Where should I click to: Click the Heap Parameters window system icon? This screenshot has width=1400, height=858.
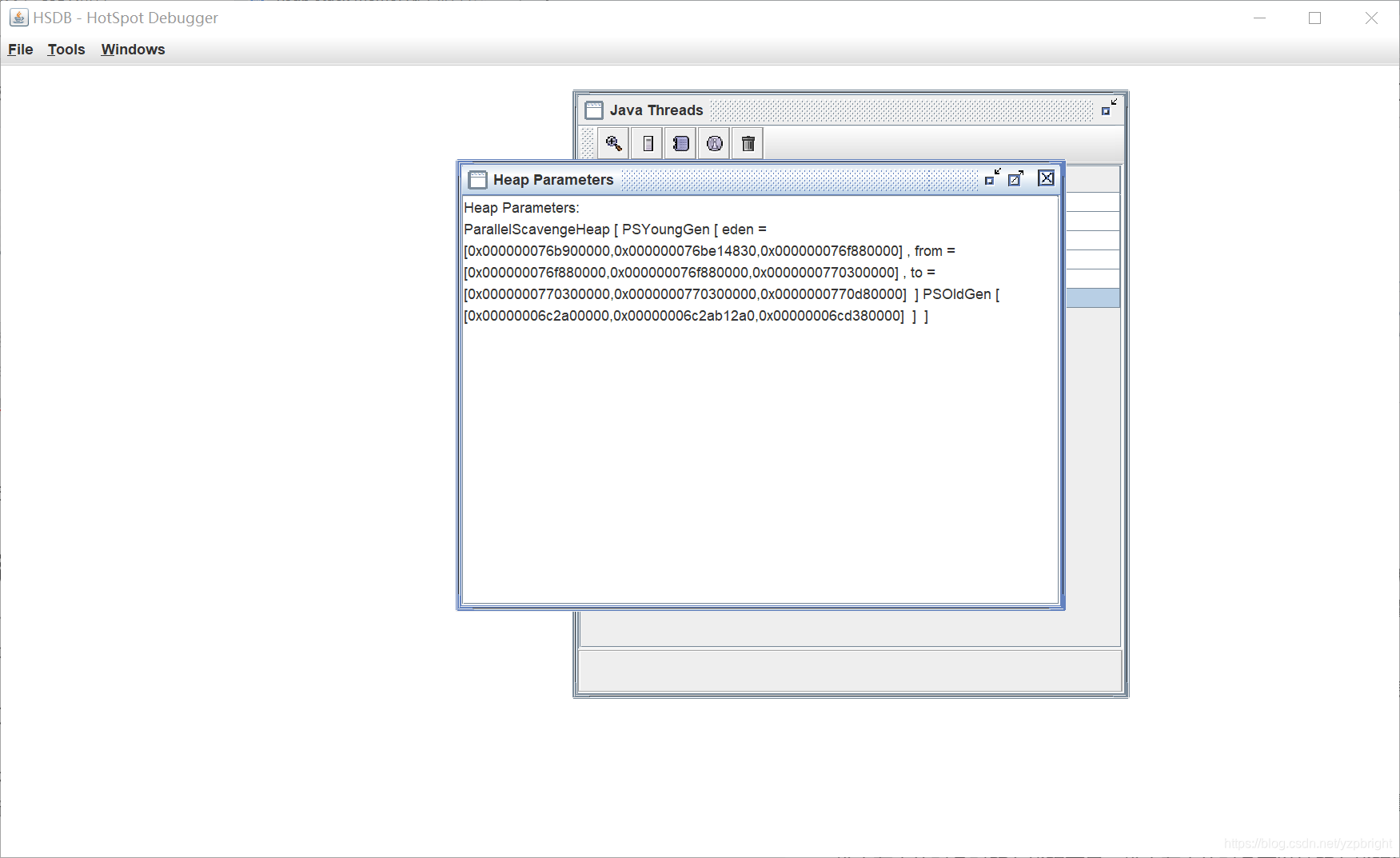(x=477, y=180)
